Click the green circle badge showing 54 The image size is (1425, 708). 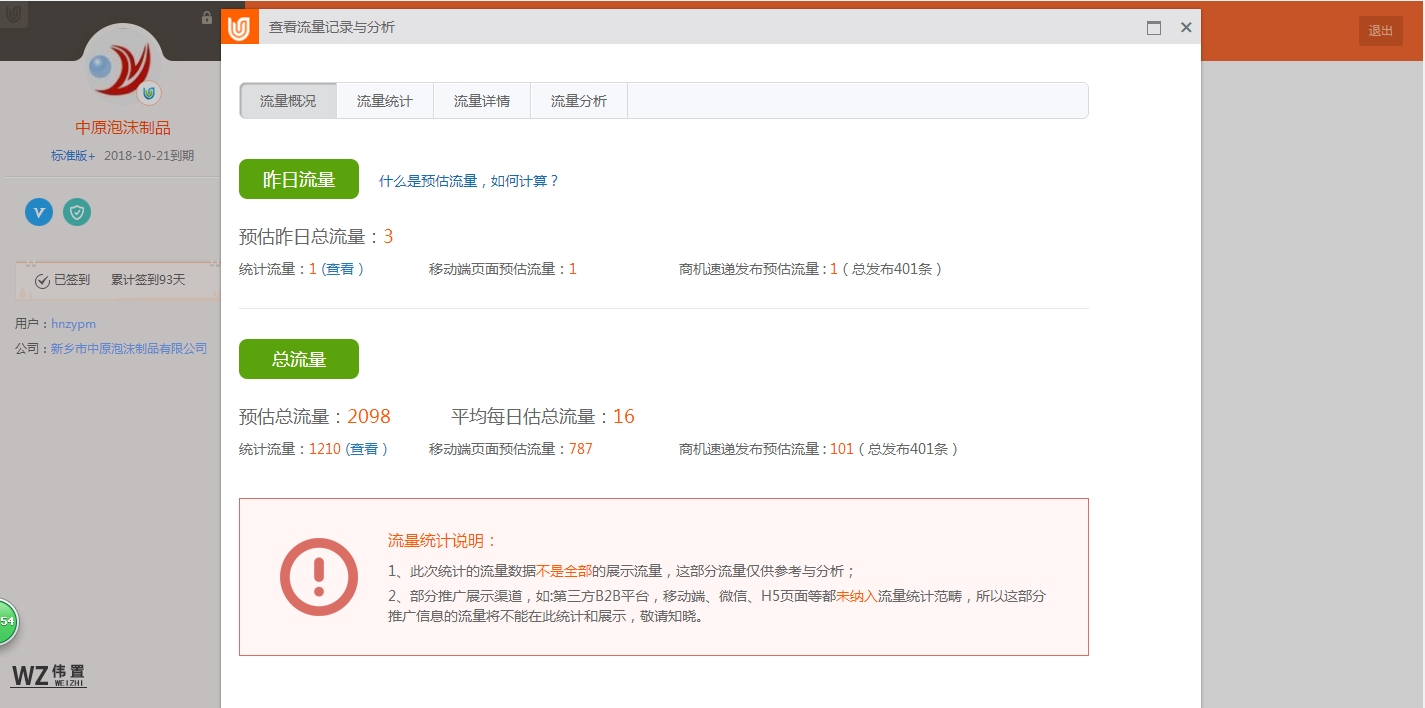click(7, 622)
